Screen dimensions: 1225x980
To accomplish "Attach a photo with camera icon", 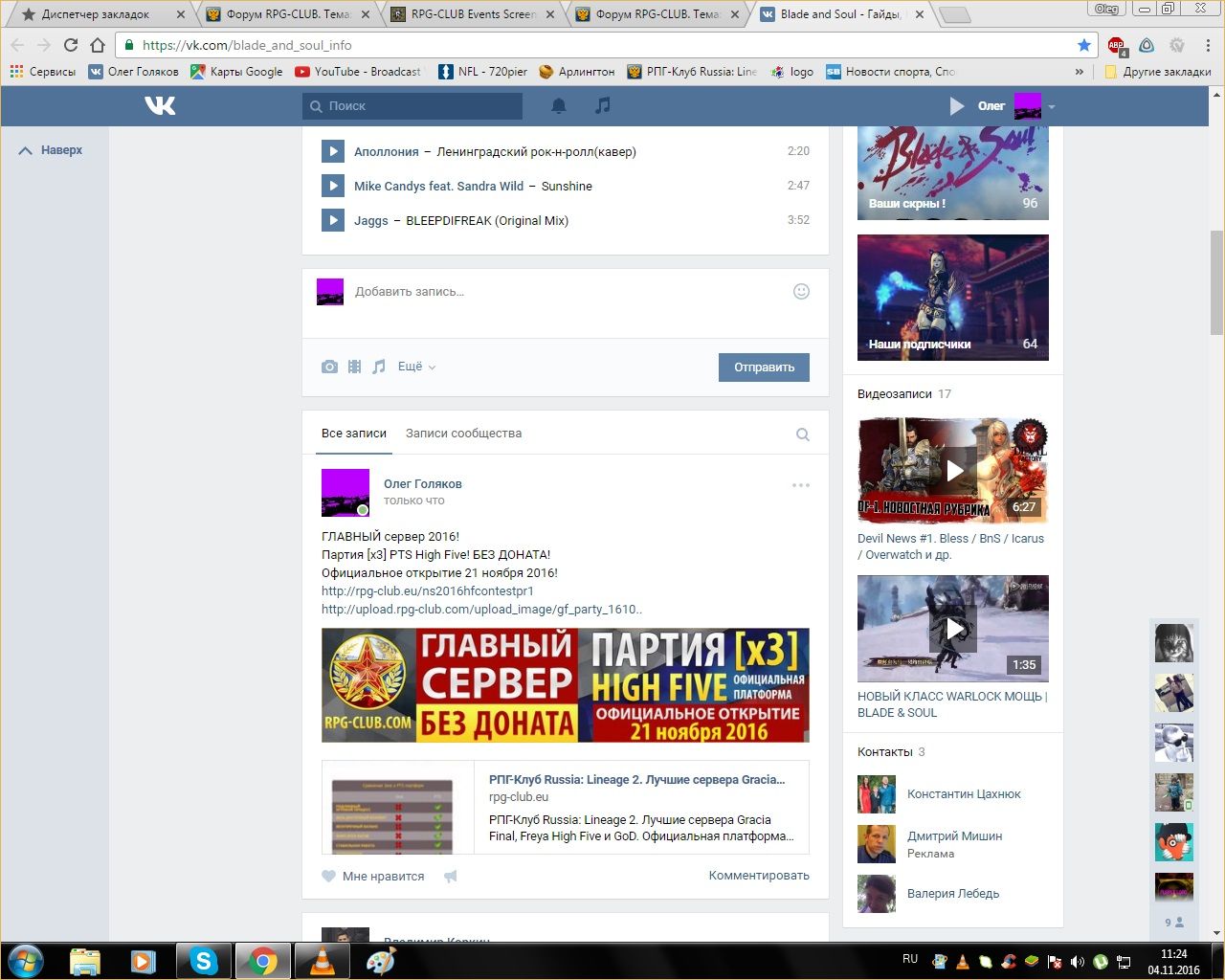I will pyautogui.click(x=329, y=367).
